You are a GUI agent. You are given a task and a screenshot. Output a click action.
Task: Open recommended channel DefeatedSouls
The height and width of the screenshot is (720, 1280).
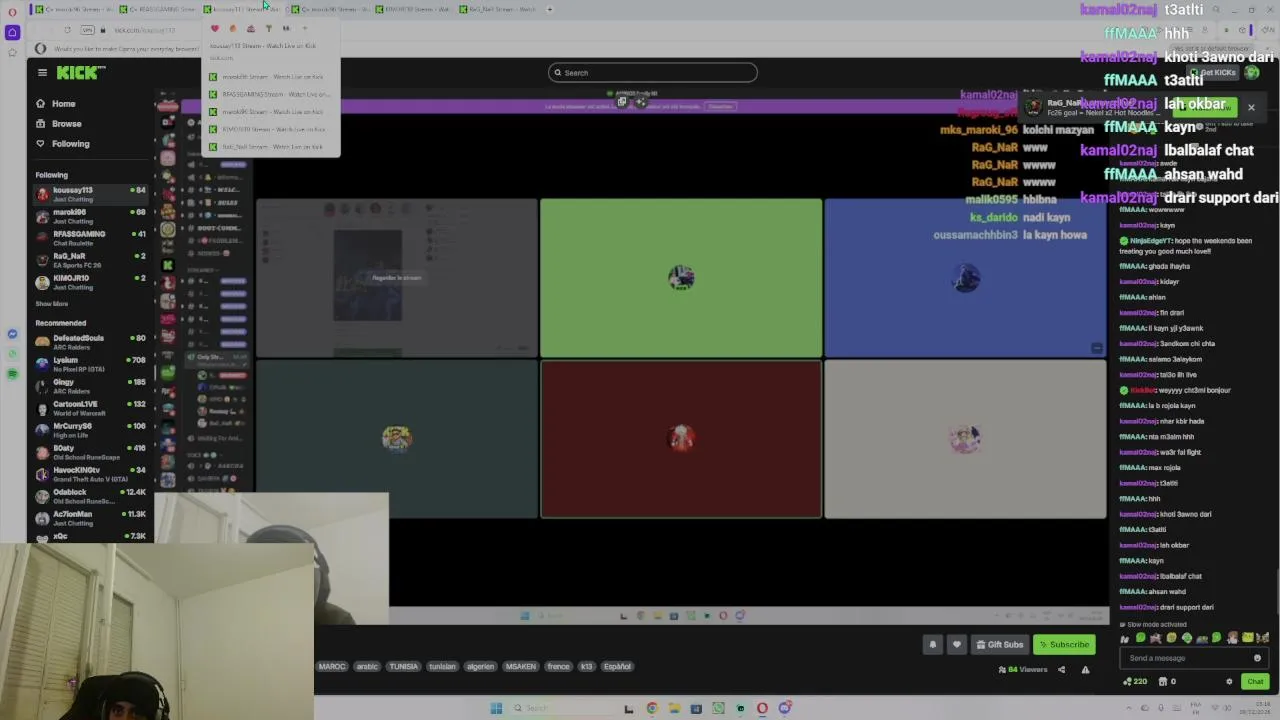pos(90,342)
